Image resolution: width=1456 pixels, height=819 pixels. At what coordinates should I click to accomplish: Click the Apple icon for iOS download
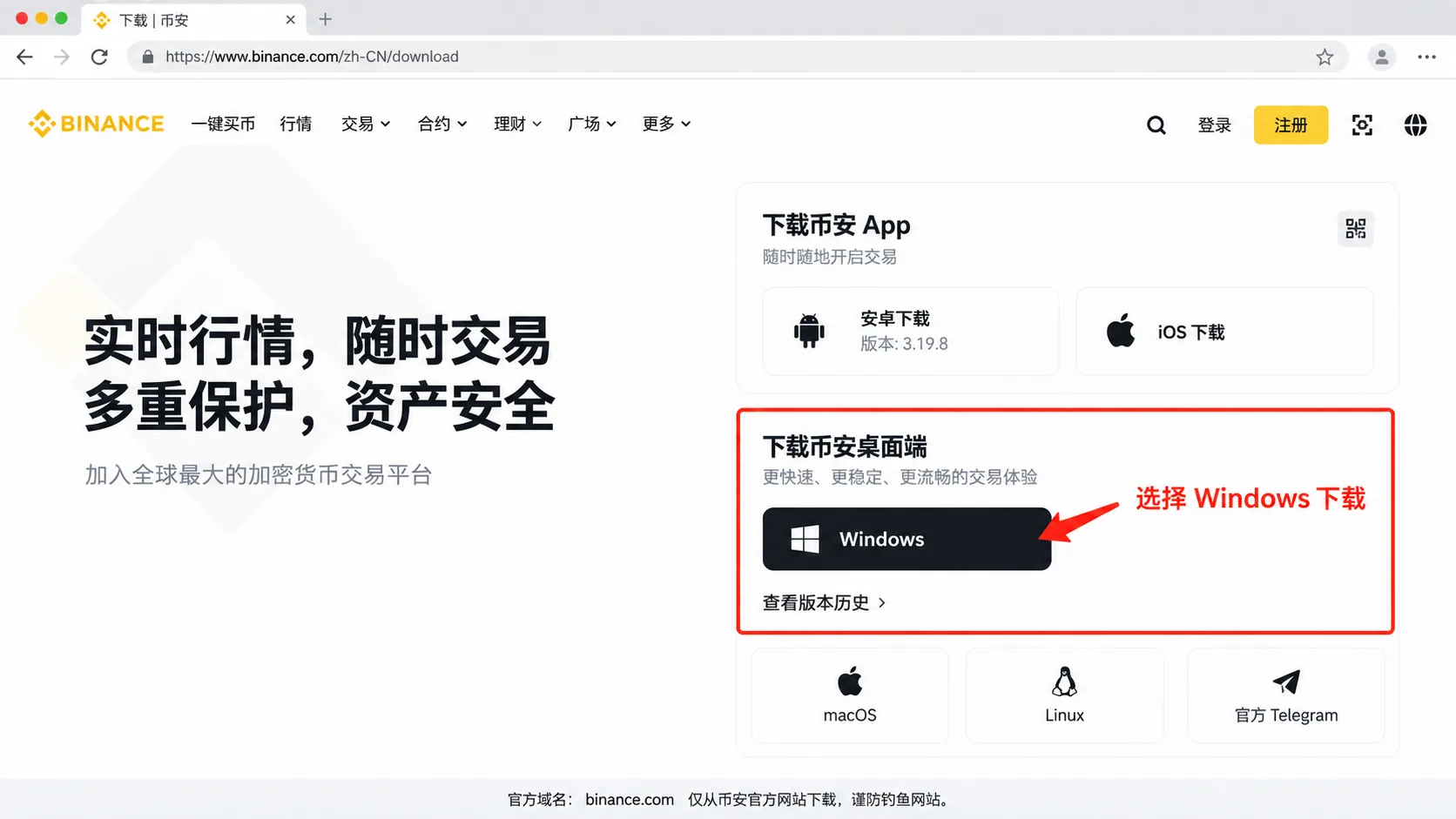pos(1121,331)
